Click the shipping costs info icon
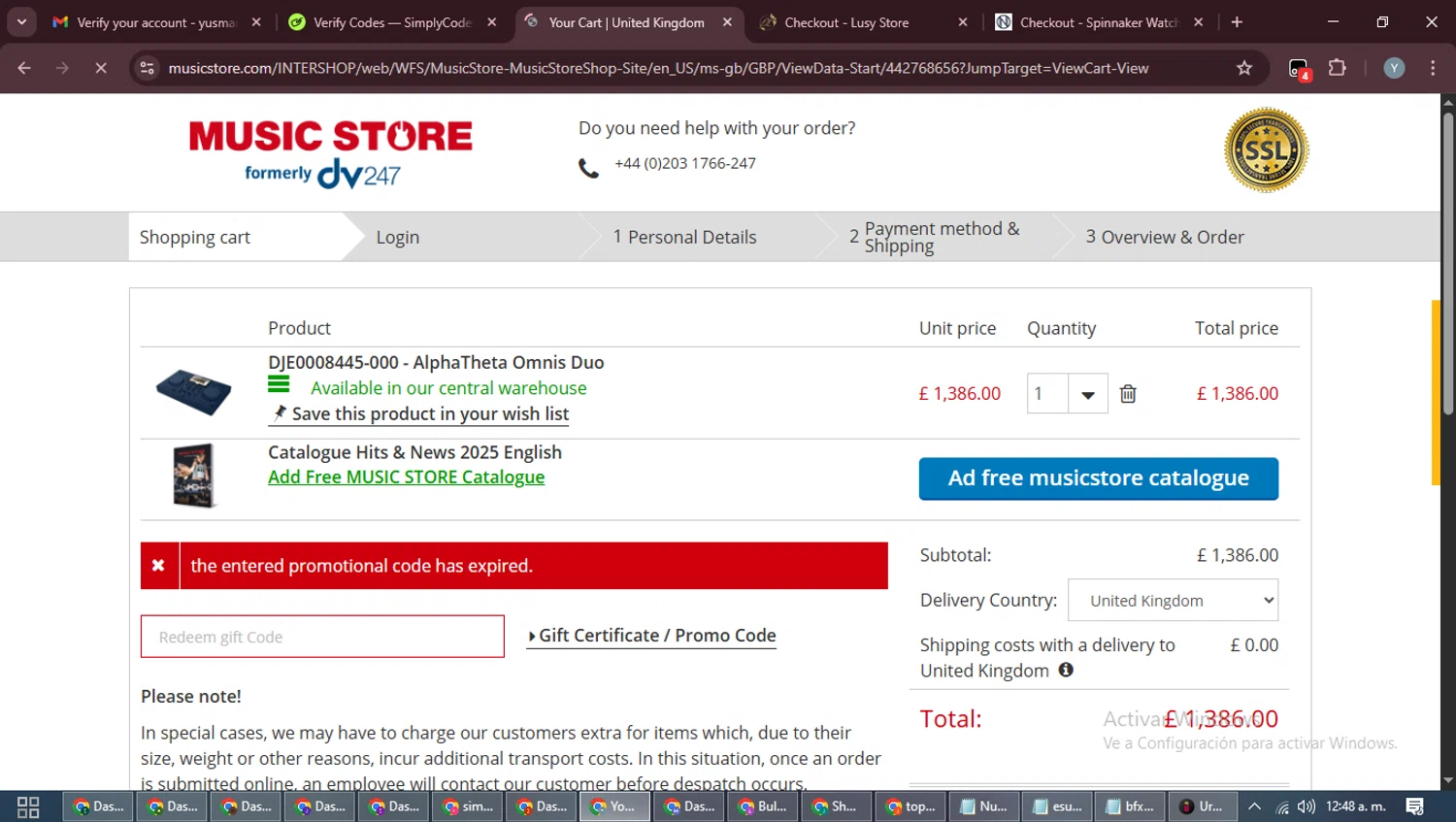The width and height of the screenshot is (1456, 822). 1066,670
